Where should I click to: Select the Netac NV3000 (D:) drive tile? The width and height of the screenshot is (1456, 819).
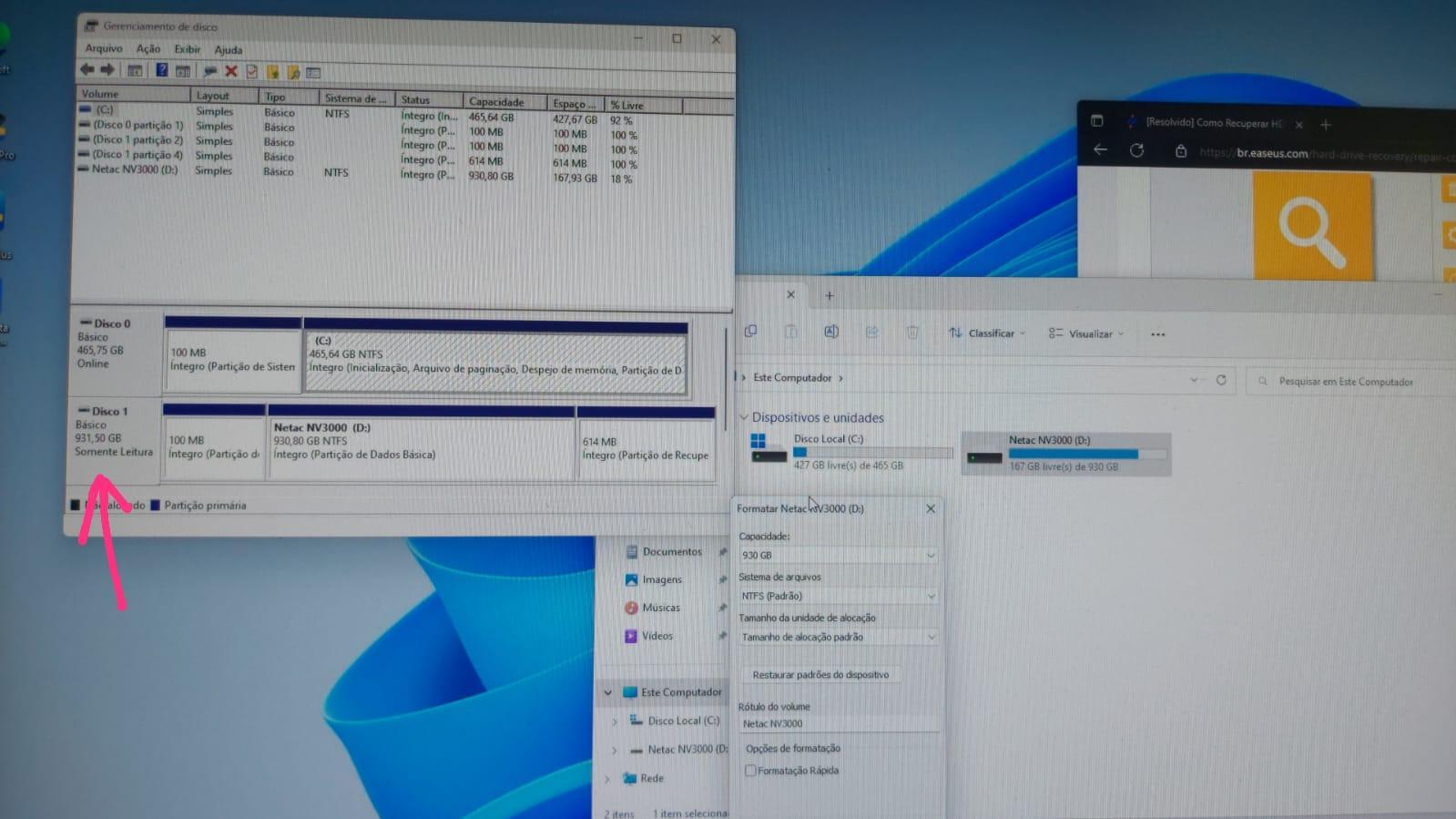point(1066,453)
